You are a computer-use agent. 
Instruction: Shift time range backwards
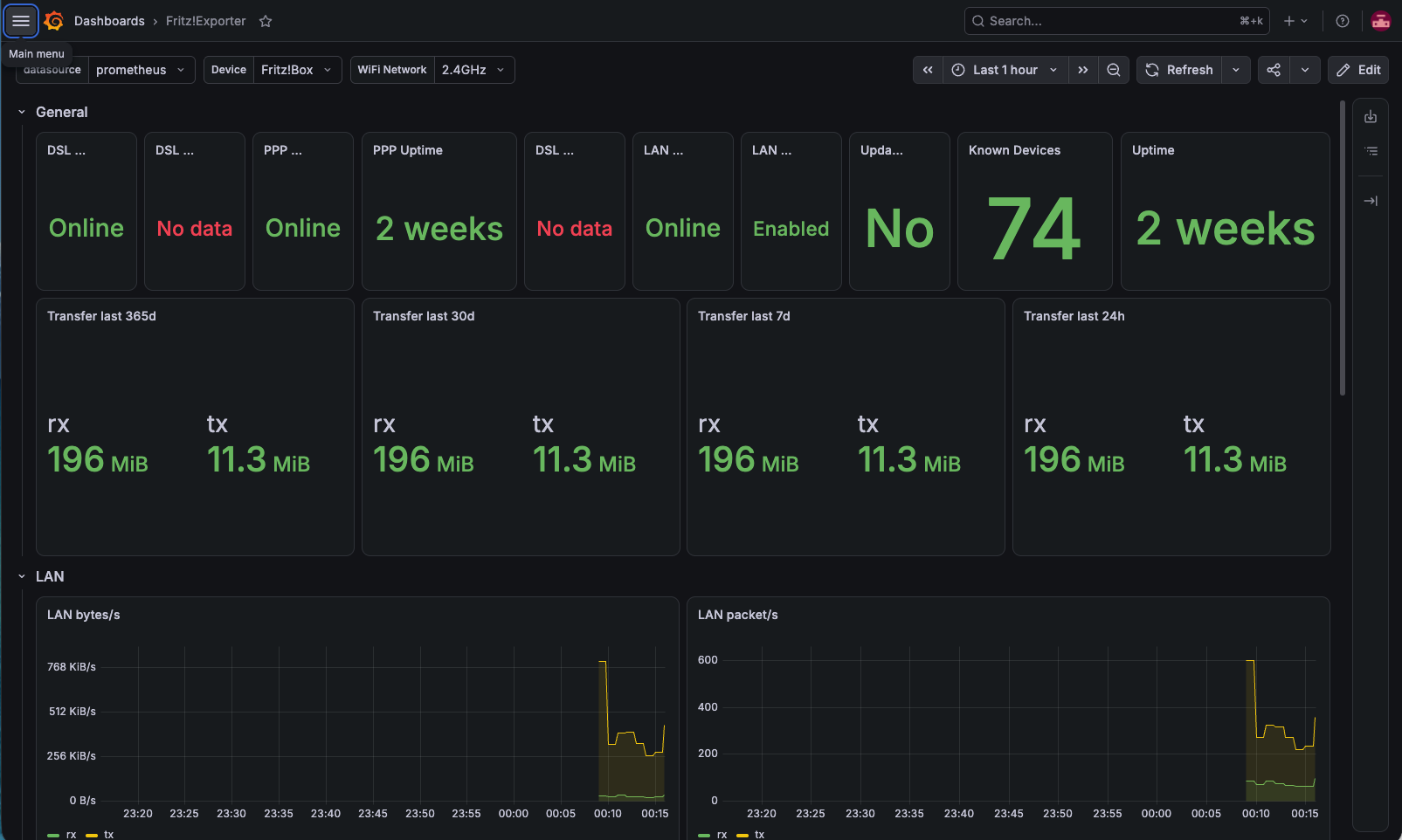click(x=928, y=70)
